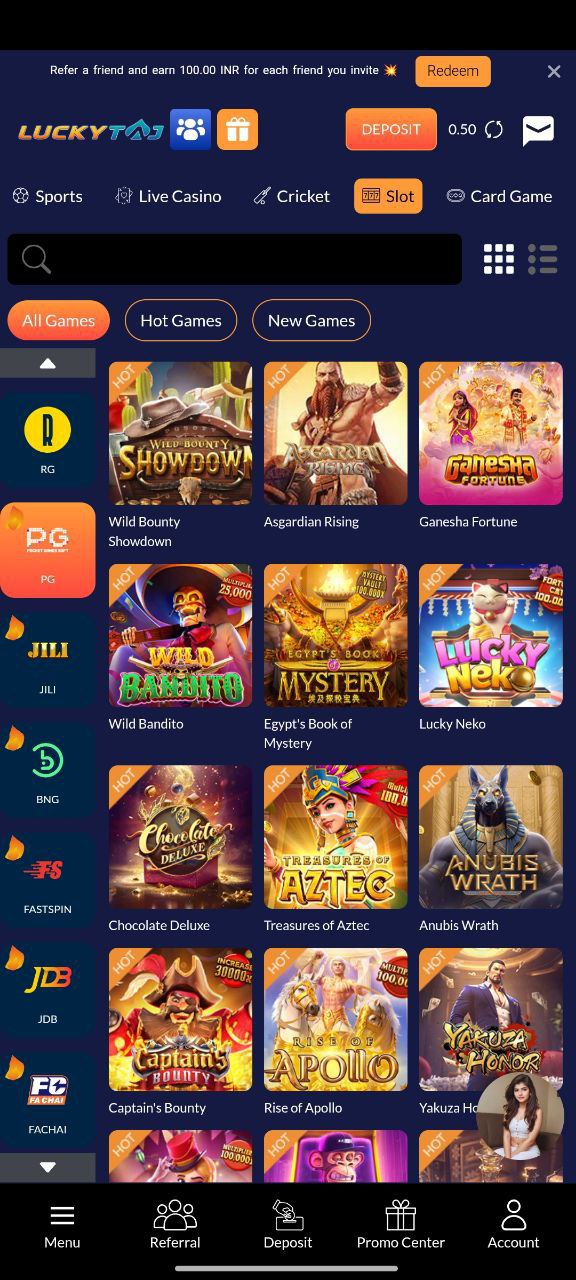Tap the orange gift box icon
Viewport: 576px width, 1280px height.
[x=237, y=129]
